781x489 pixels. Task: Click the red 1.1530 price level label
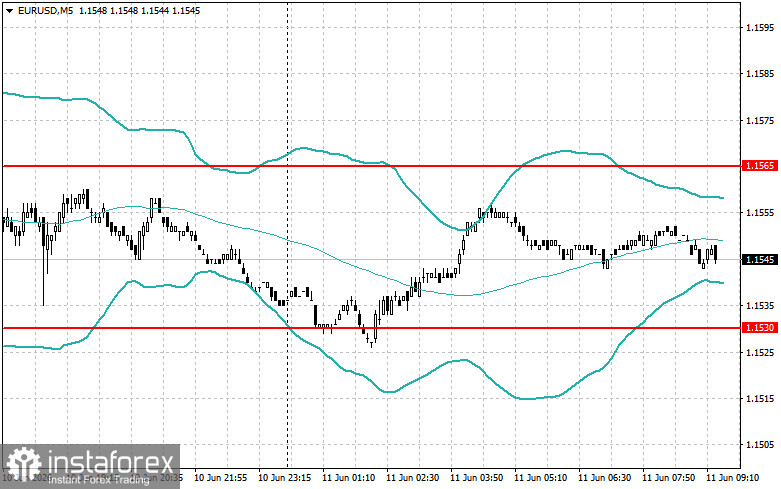coord(760,328)
